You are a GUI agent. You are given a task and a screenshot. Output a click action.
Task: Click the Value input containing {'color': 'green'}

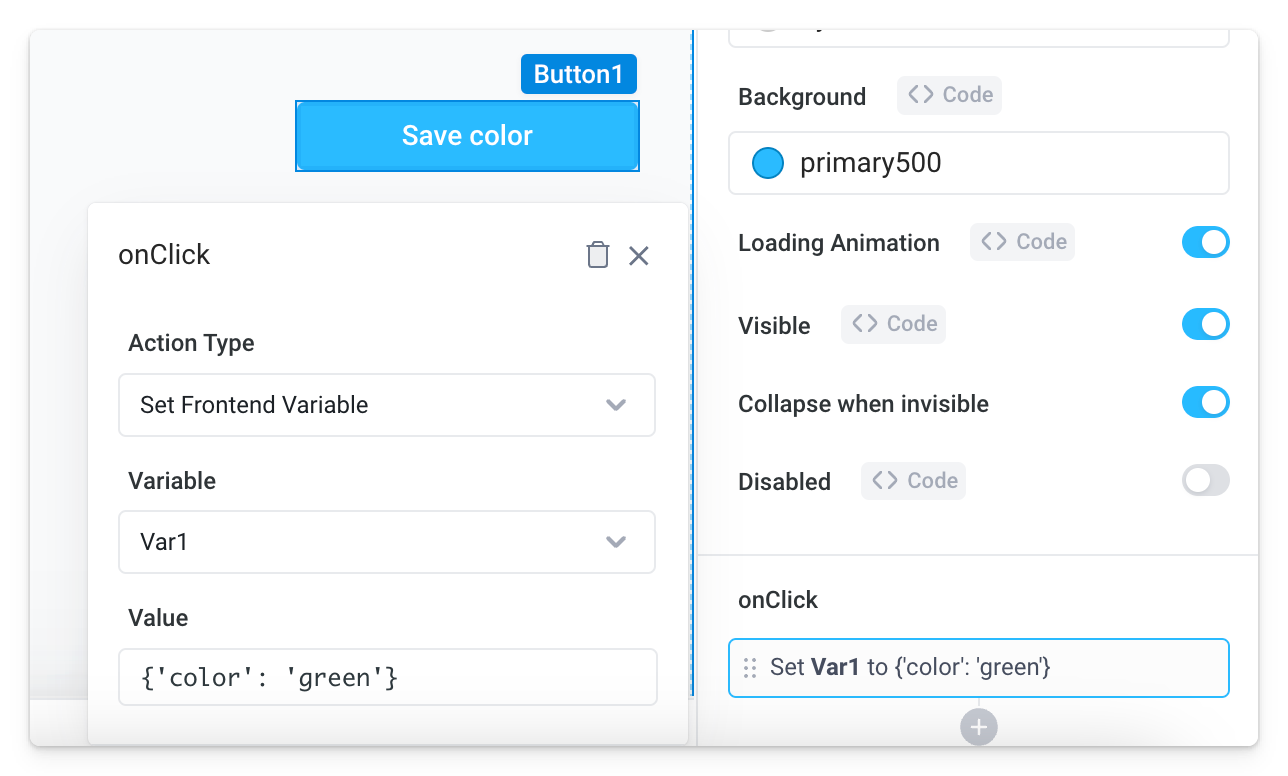(x=387, y=677)
